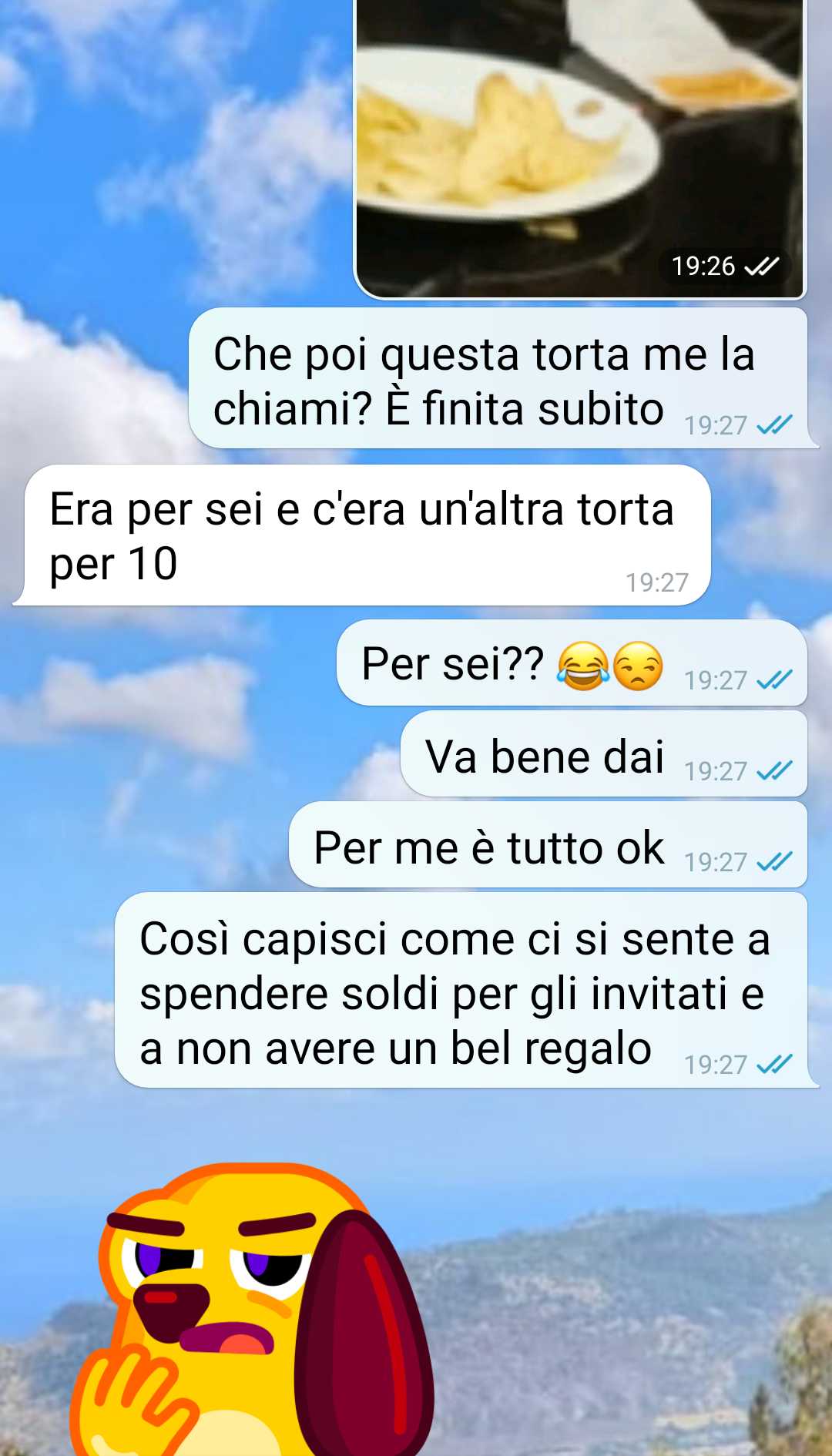Image resolution: width=832 pixels, height=1456 pixels.
Task: Tap the 19:27 timestamp of the received message
Action: (656, 582)
